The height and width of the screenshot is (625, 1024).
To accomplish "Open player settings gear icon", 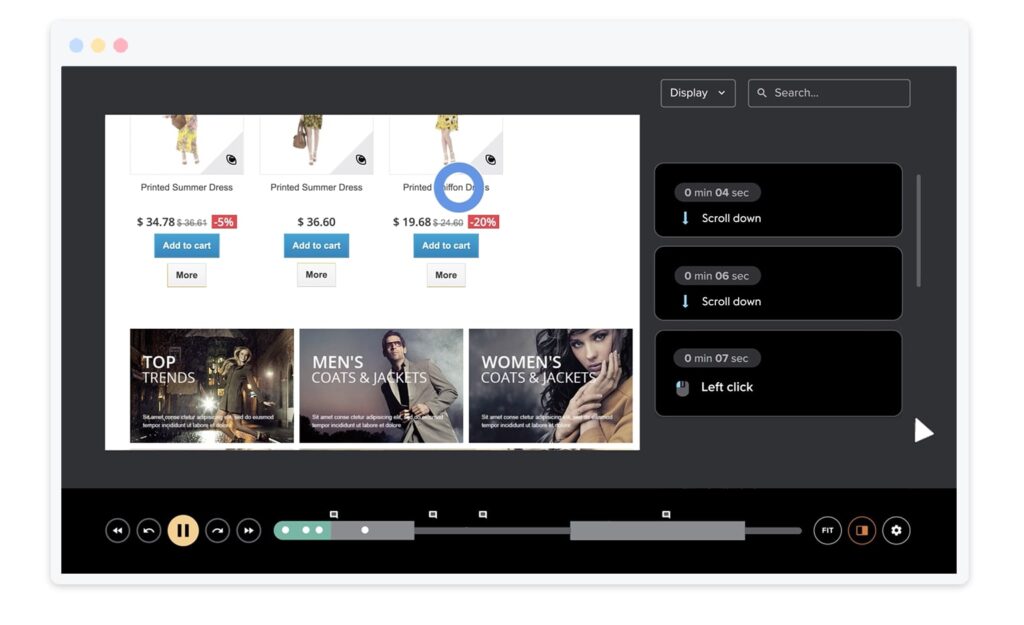I will point(896,530).
